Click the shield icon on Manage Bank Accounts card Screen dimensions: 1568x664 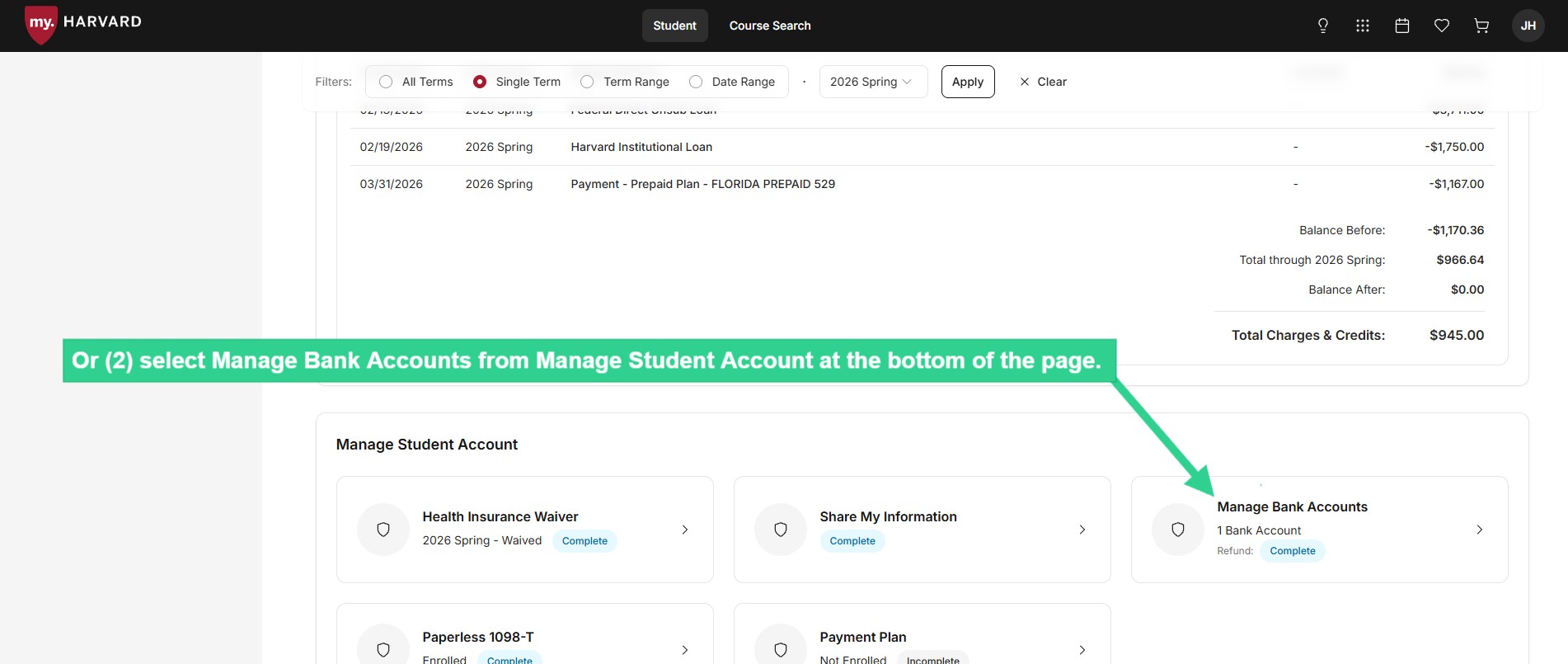1178,530
